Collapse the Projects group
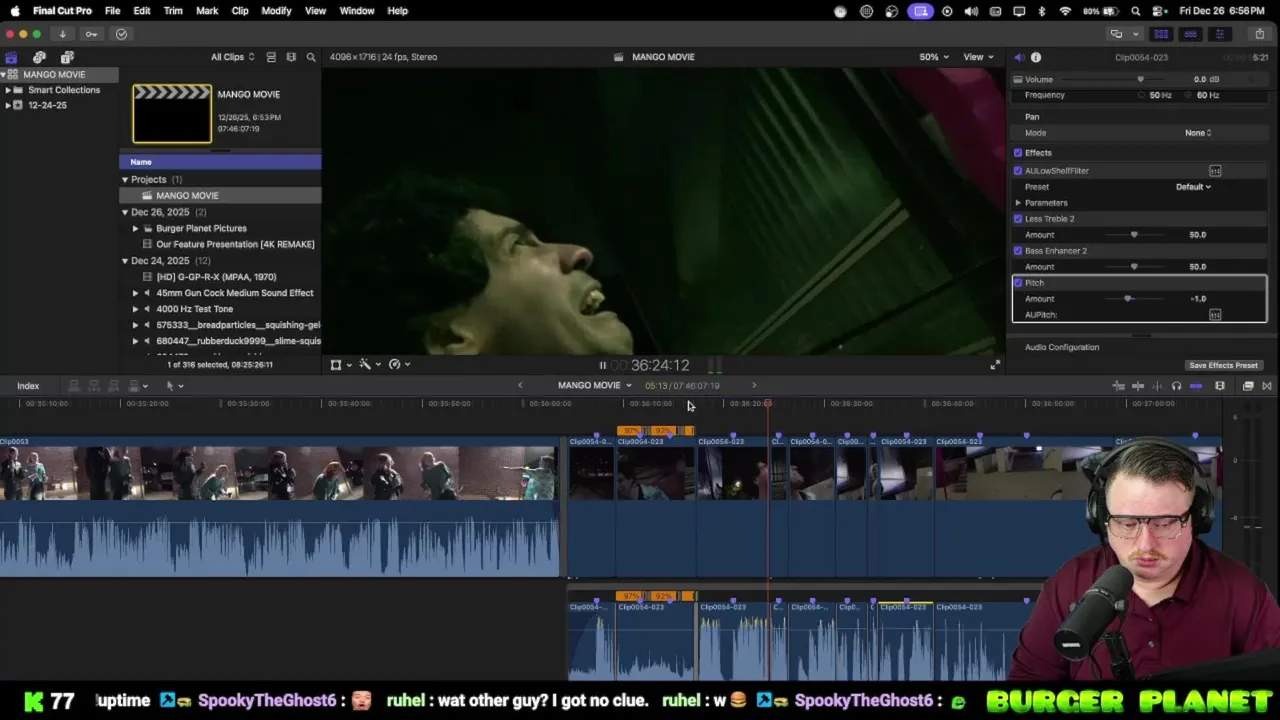The height and width of the screenshot is (720, 1280). point(125,180)
